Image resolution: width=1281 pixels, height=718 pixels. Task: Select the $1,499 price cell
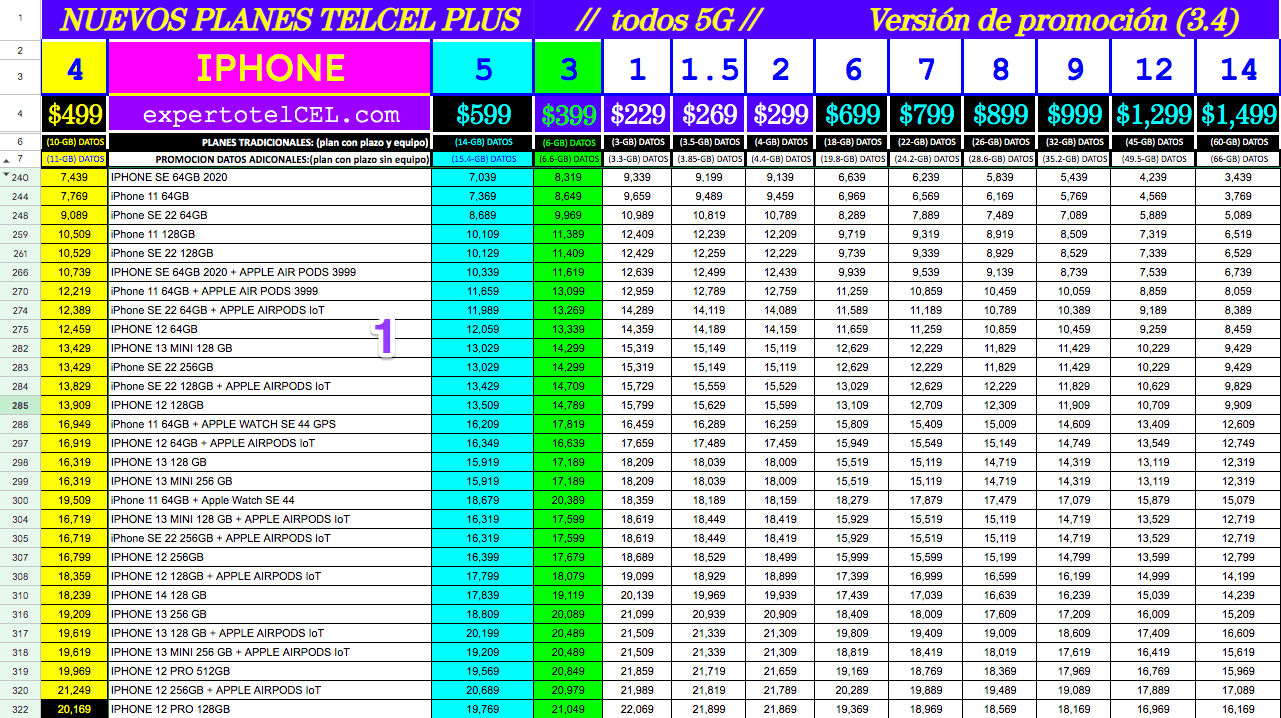point(1239,114)
